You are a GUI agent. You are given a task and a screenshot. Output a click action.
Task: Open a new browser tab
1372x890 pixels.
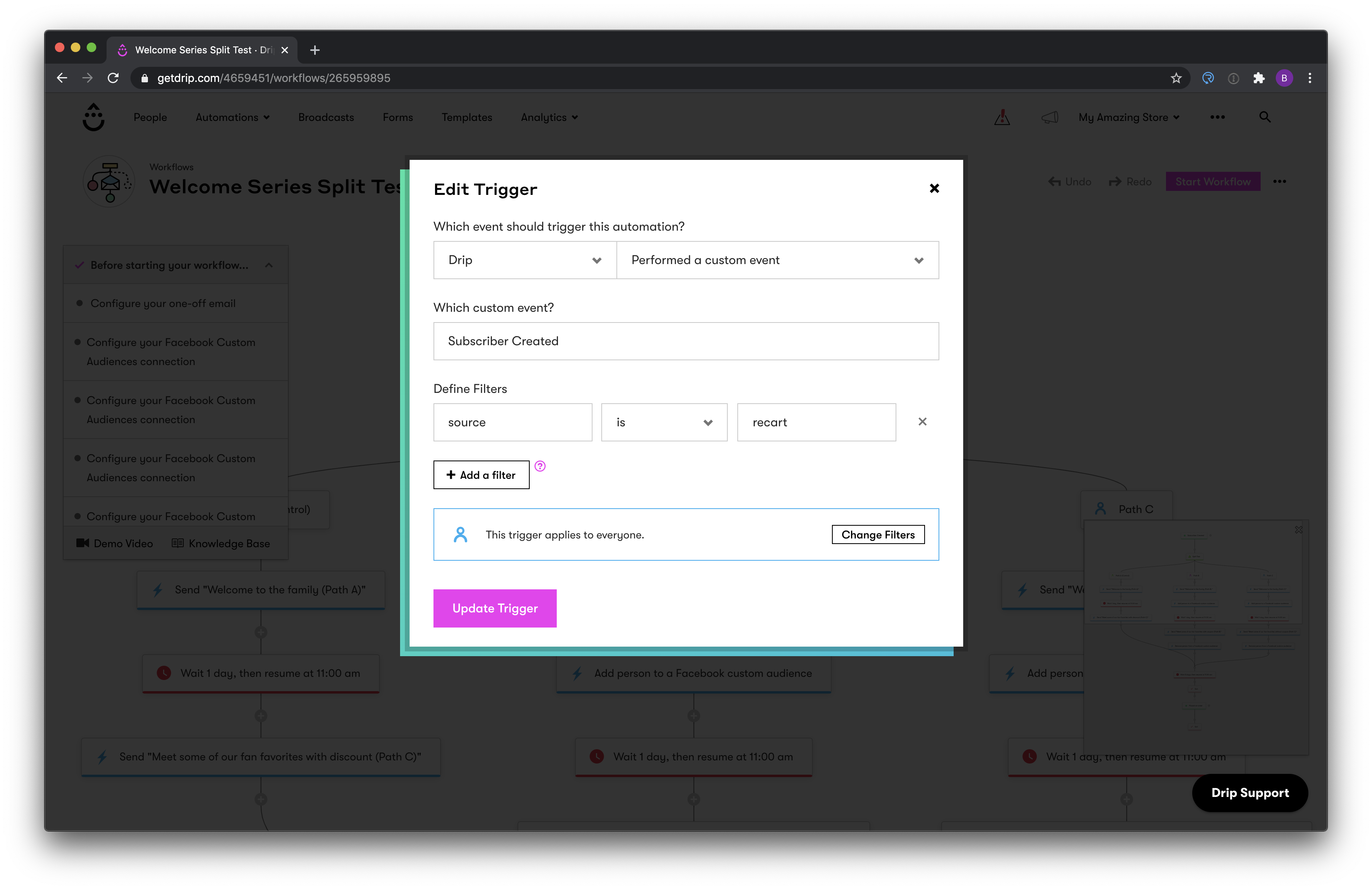(315, 50)
